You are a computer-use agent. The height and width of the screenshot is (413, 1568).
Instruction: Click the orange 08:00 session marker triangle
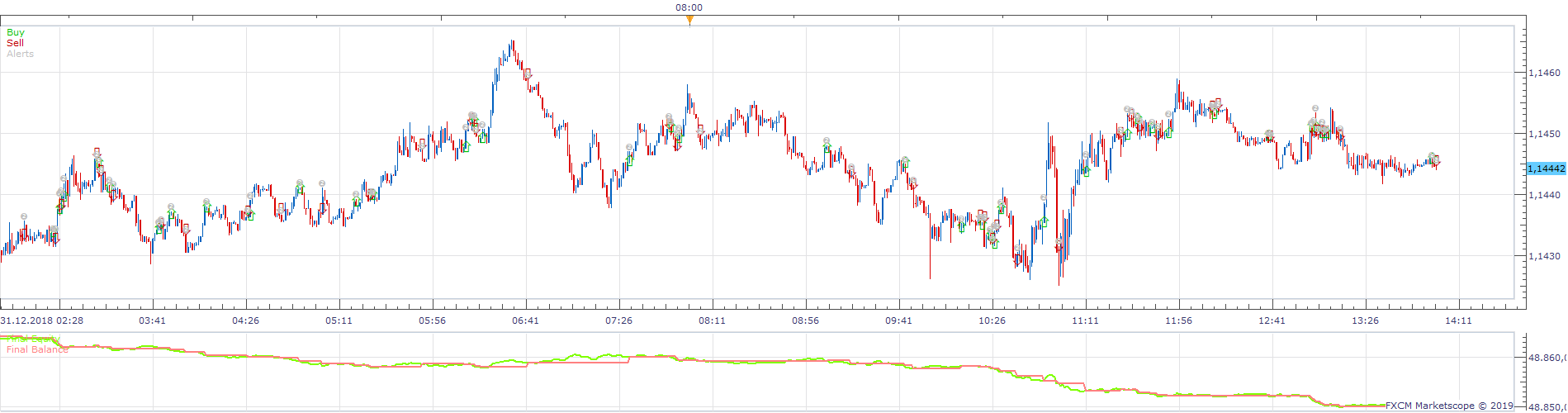coord(689,21)
